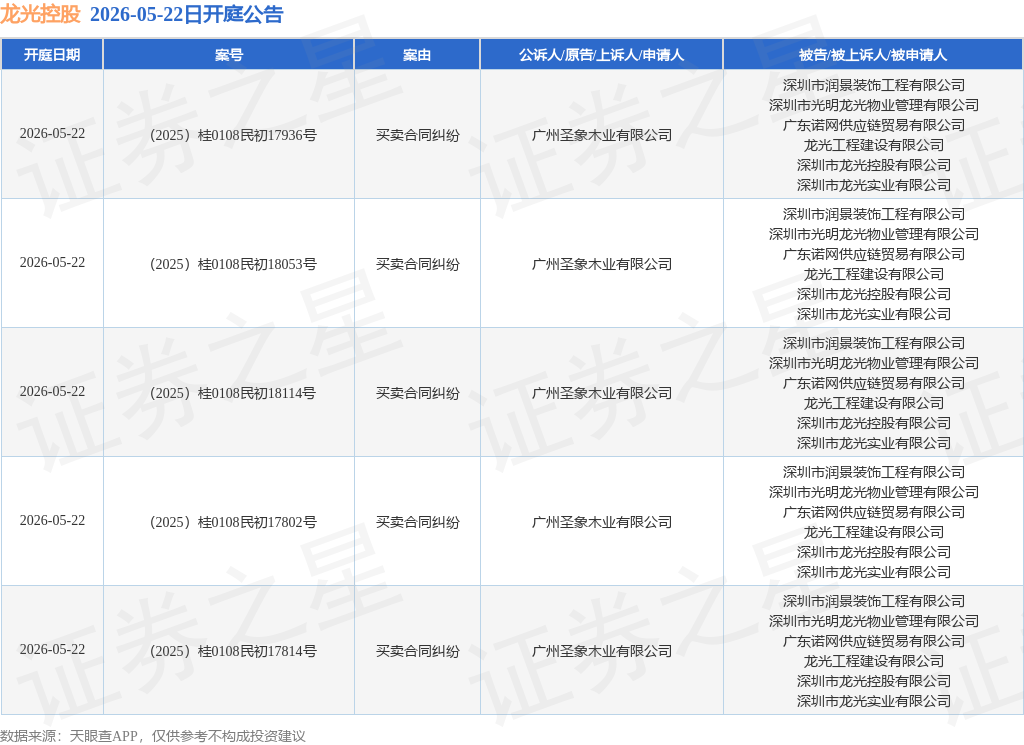Click the date in the 17936号 row
This screenshot has height=745, width=1024.
click(x=52, y=134)
